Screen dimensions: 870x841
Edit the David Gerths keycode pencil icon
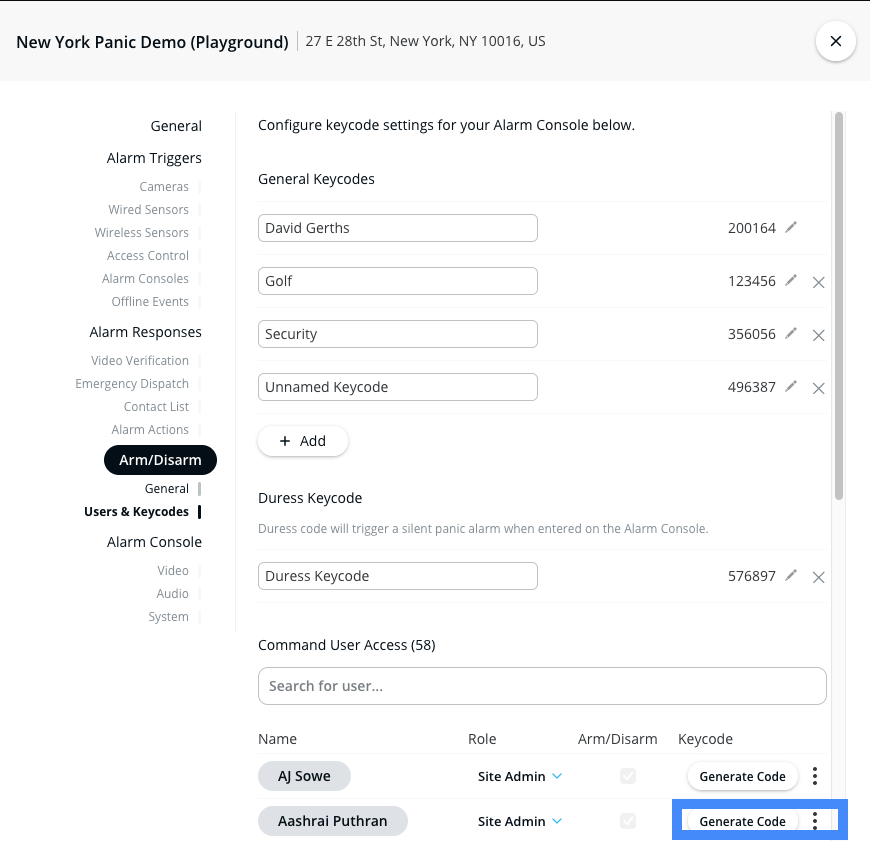coord(791,227)
